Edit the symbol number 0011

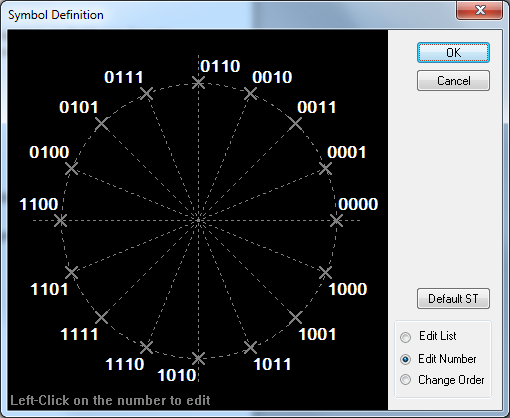[317, 107]
